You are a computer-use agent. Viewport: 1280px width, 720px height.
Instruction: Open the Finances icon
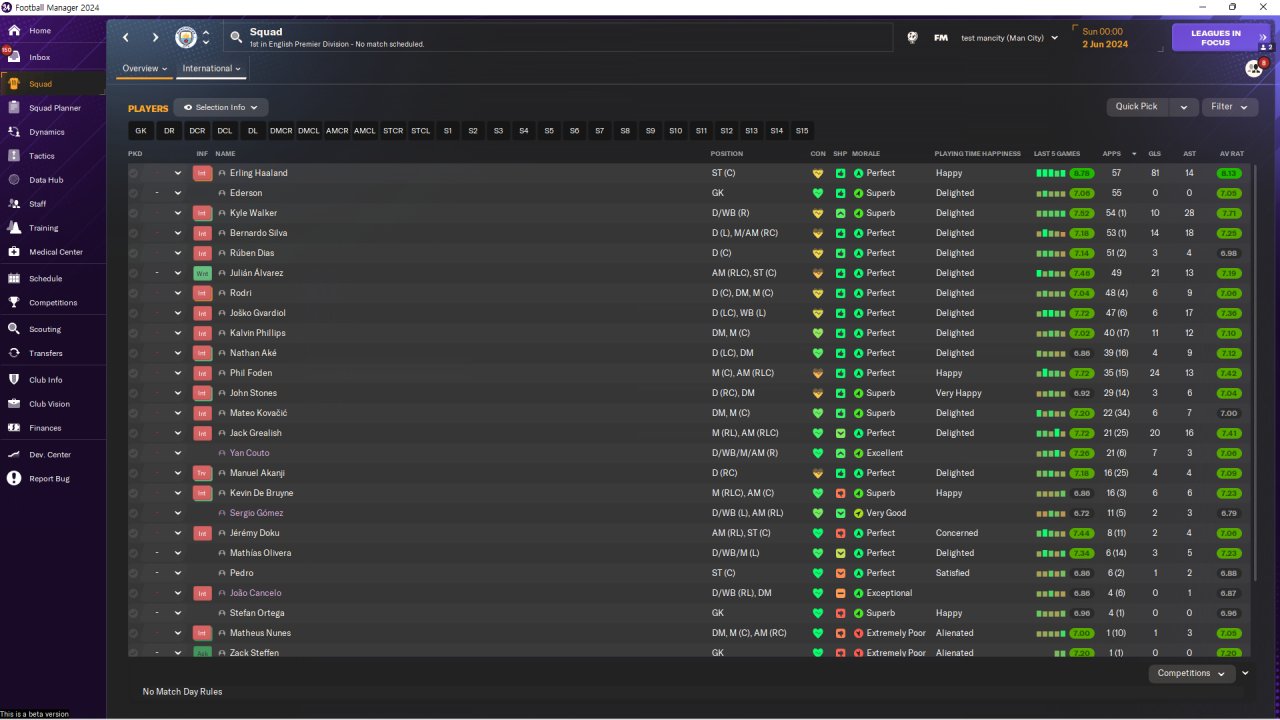14,428
